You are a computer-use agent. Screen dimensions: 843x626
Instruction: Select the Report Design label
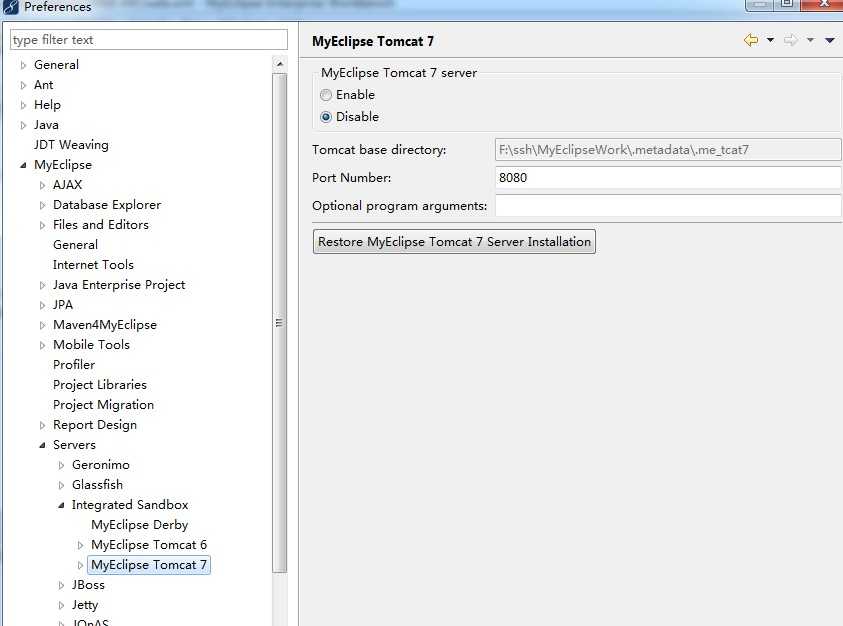[x=95, y=425]
